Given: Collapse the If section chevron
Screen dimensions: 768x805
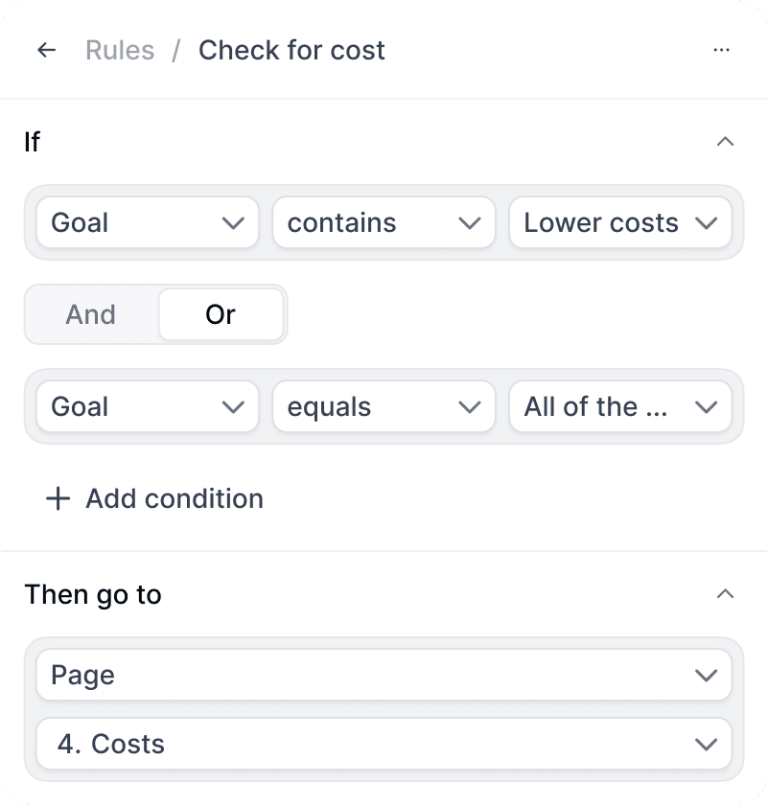Looking at the screenshot, I should (726, 141).
